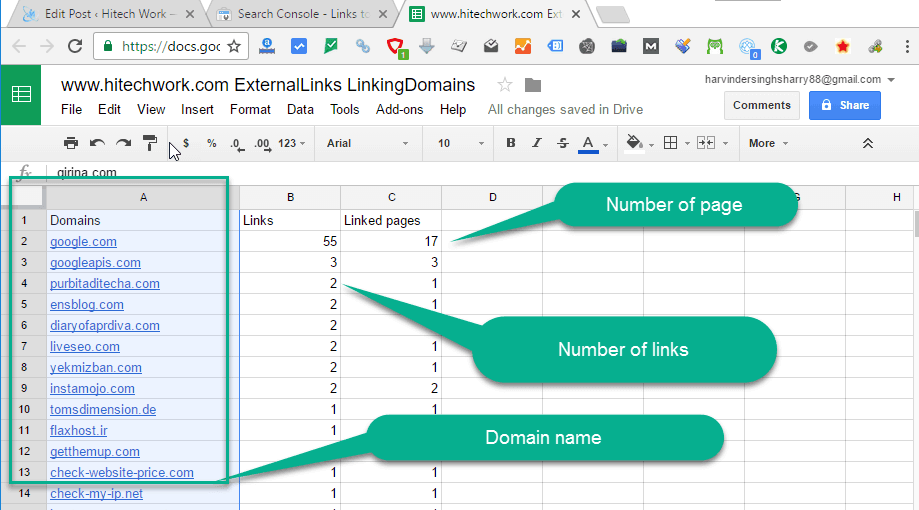Open account dropdown next to email
Image resolution: width=919 pixels, height=510 pixels.
point(891,80)
